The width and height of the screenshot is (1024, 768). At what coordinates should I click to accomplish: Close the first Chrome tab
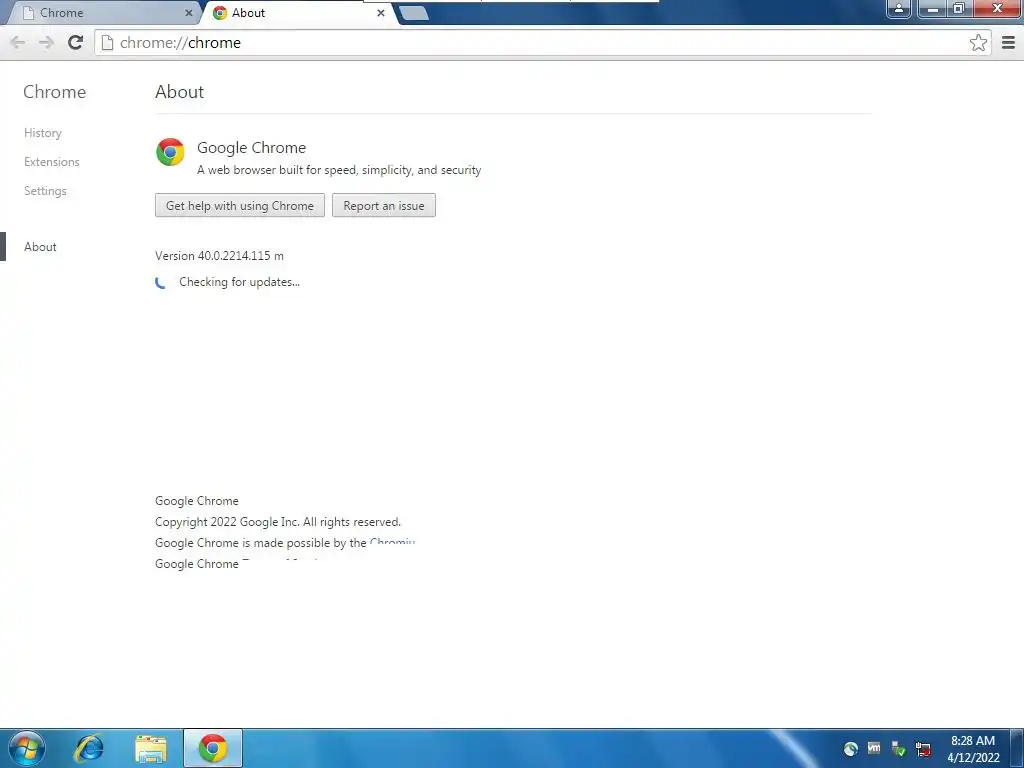coord(189,13)
